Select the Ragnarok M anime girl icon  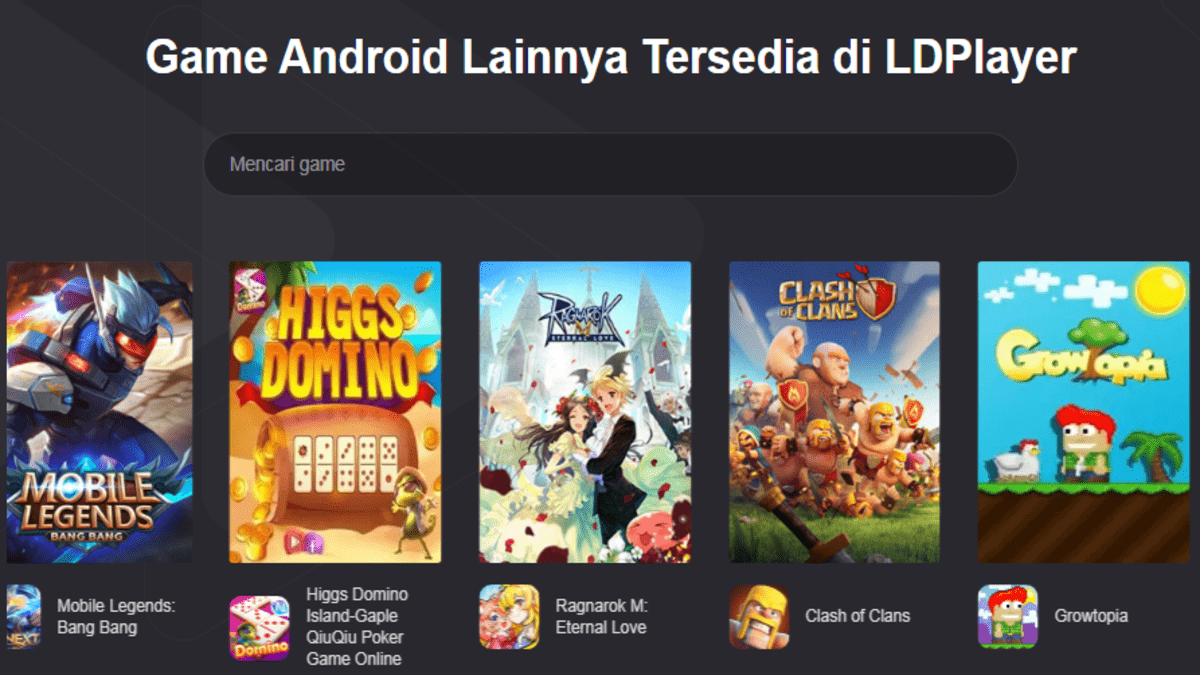[509, 616]
